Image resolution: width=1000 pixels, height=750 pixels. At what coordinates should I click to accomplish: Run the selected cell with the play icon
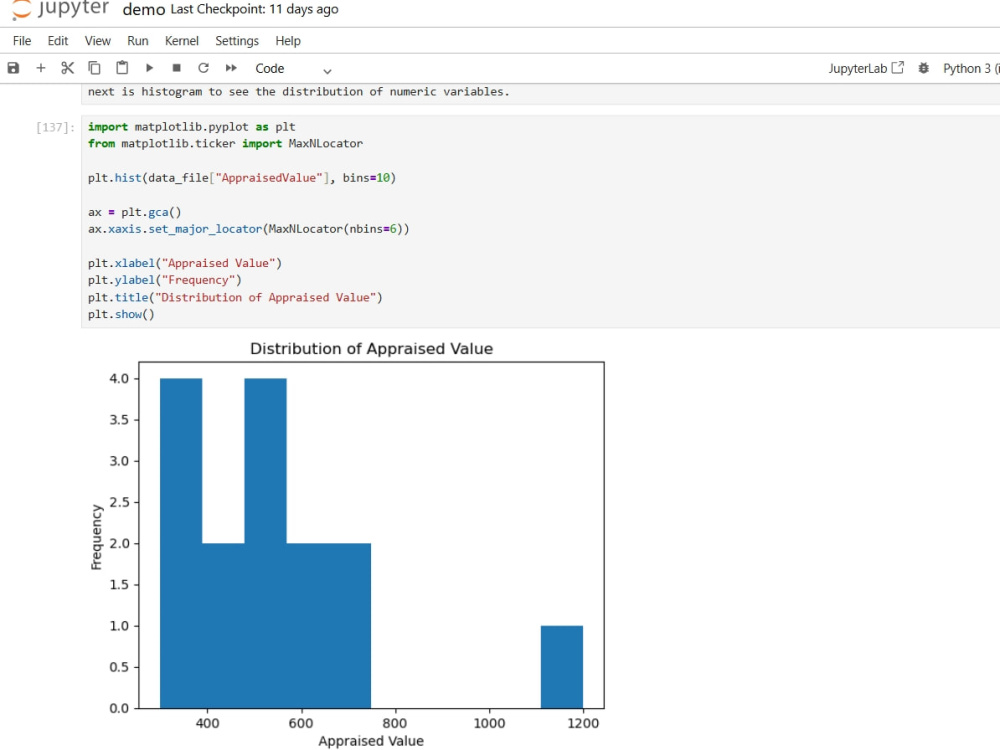pyautogui.click(x=149, y=68)
